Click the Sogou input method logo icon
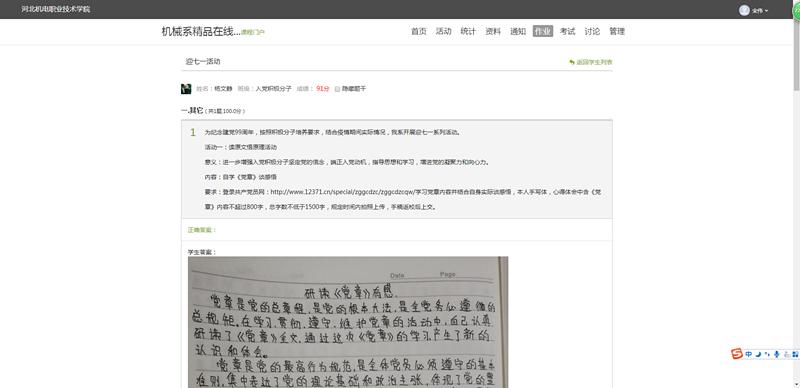The height and width of the screenshot is (388, 800). (737, 353)
